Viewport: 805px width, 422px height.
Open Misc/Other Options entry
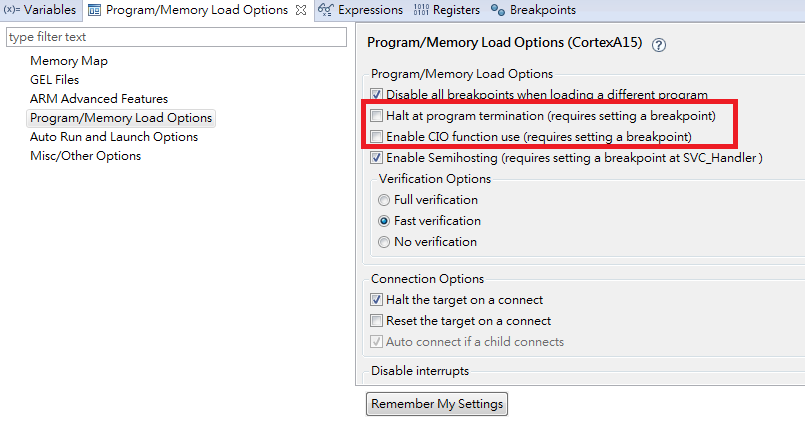[85, 156]
